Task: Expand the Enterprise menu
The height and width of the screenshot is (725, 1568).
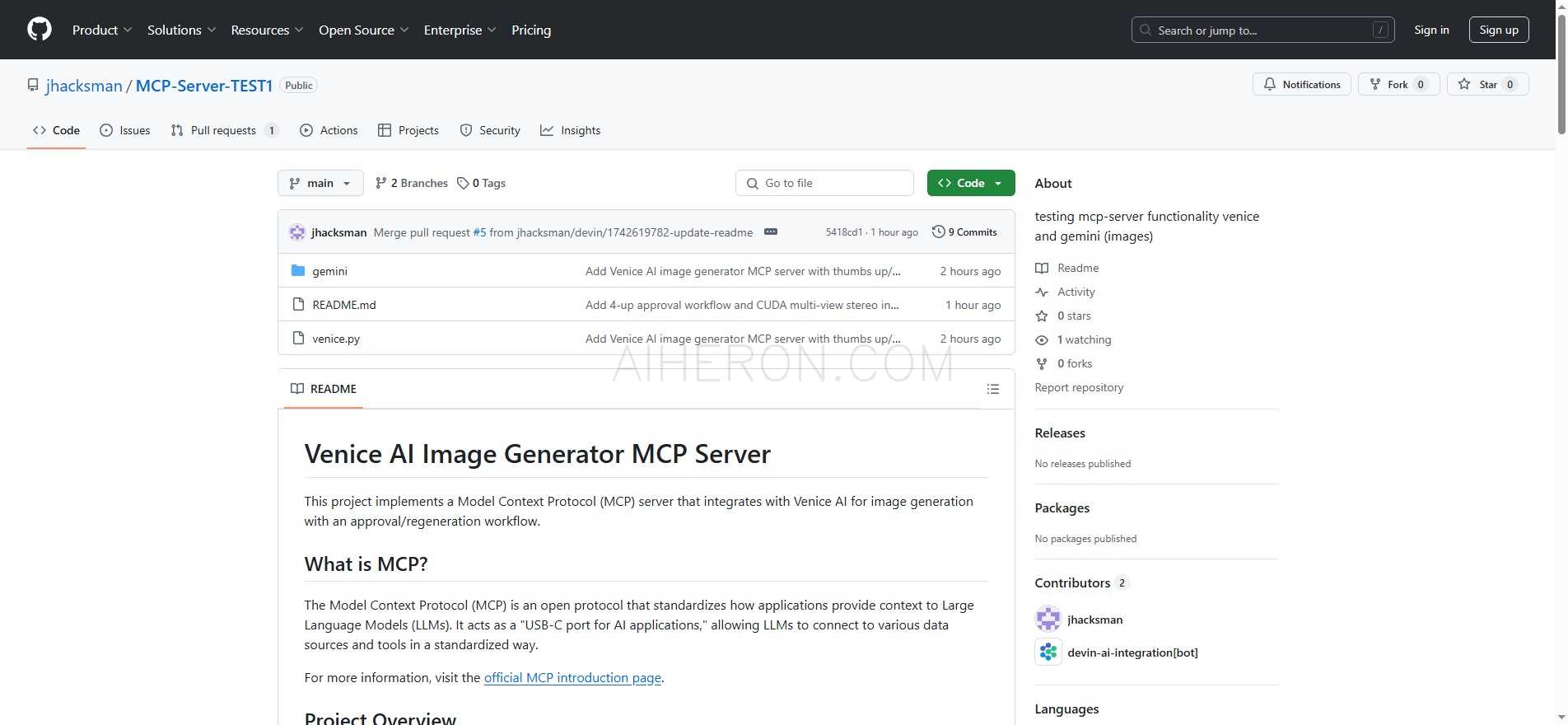Action: coord(460,30)
